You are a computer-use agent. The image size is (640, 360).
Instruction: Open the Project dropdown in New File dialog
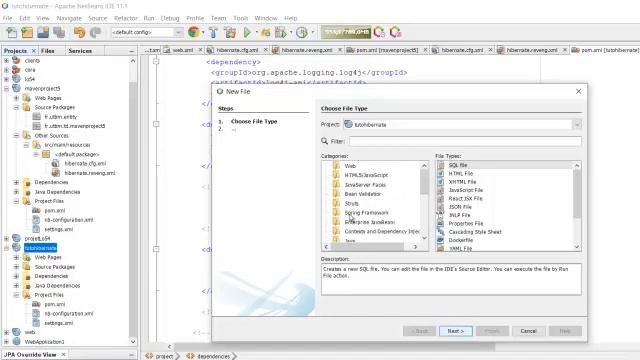577,124
